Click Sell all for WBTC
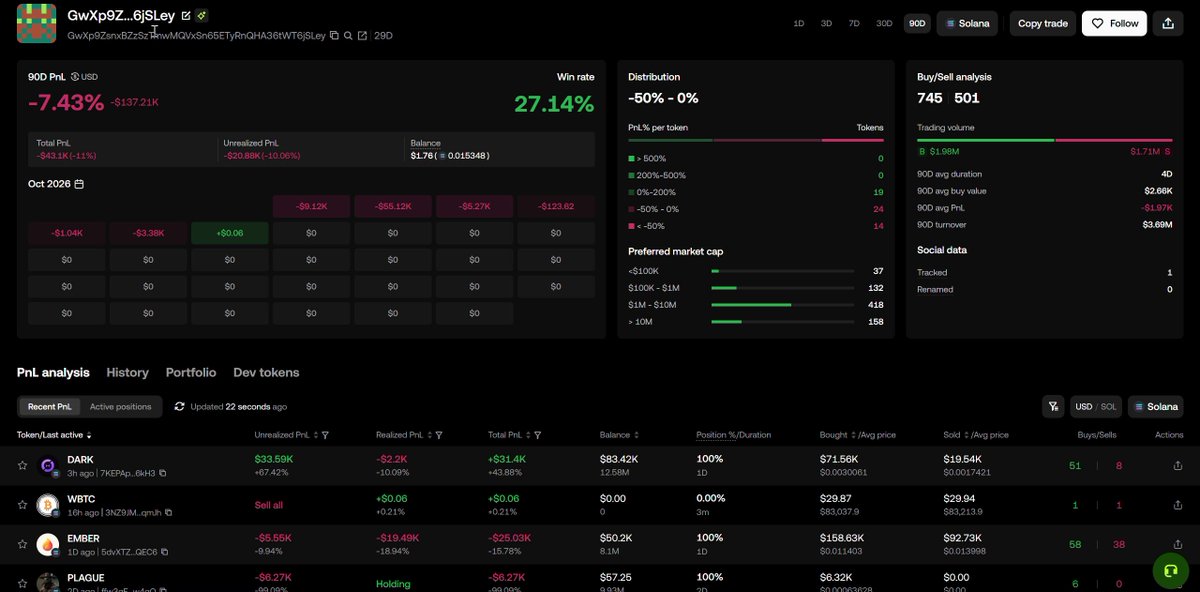 click(269, 506)
